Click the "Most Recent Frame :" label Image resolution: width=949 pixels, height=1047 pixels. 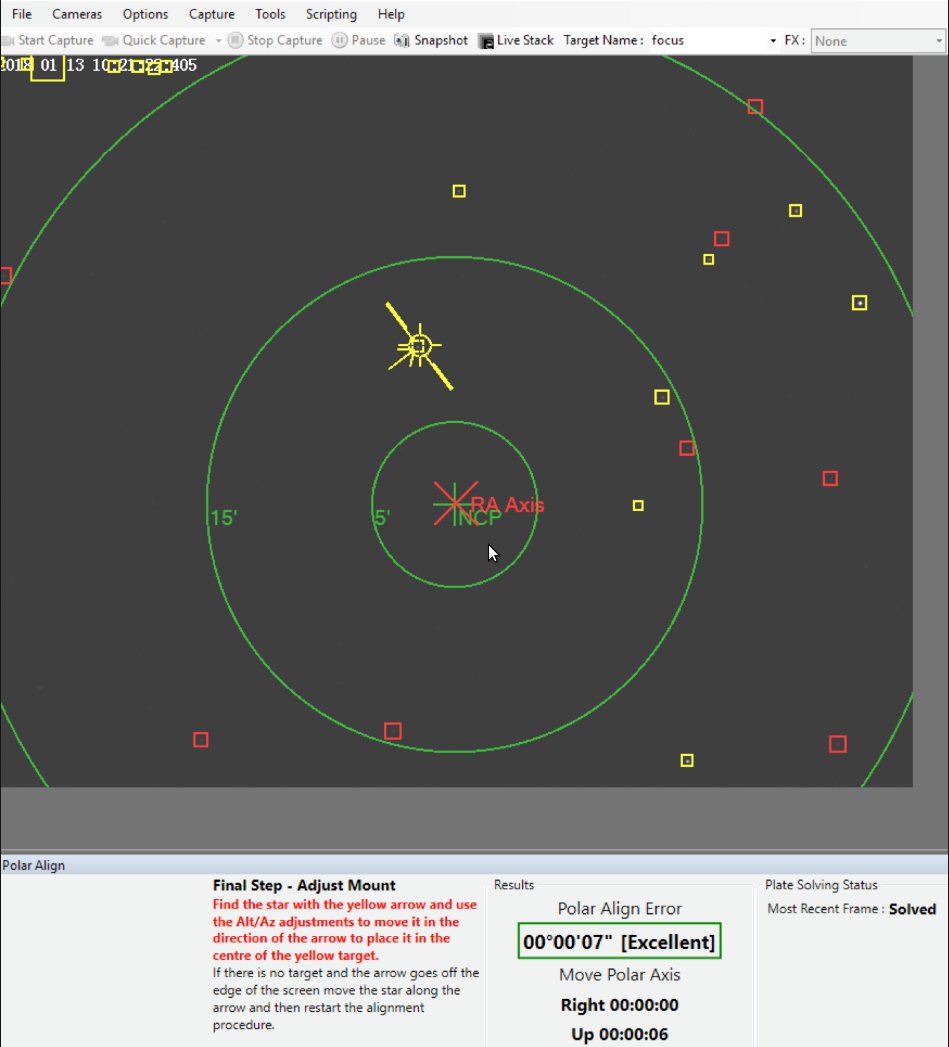[x=825, y=909]
